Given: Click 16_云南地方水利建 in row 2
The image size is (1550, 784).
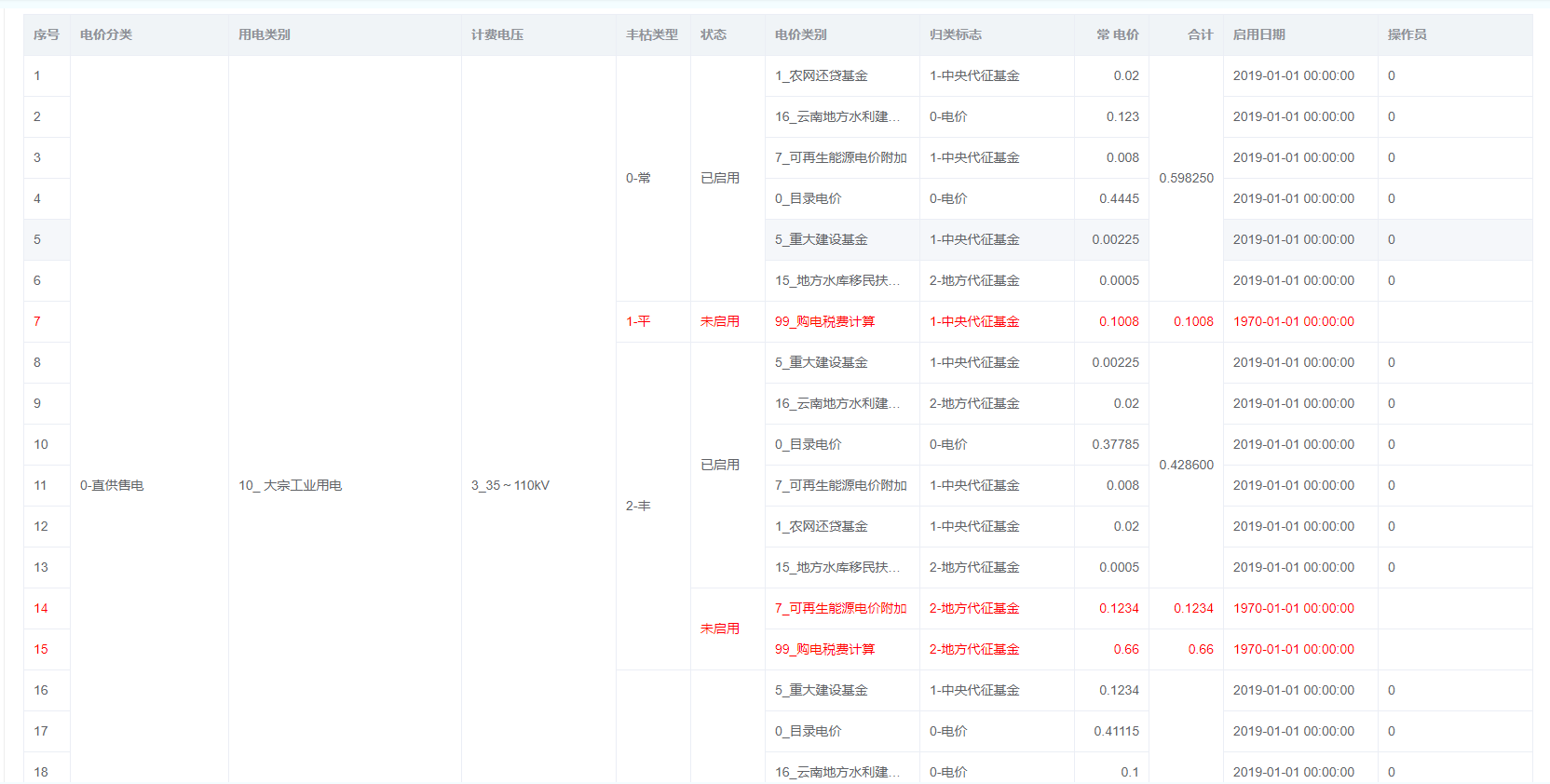Looking at the screenshot, I should pos(837,116).
